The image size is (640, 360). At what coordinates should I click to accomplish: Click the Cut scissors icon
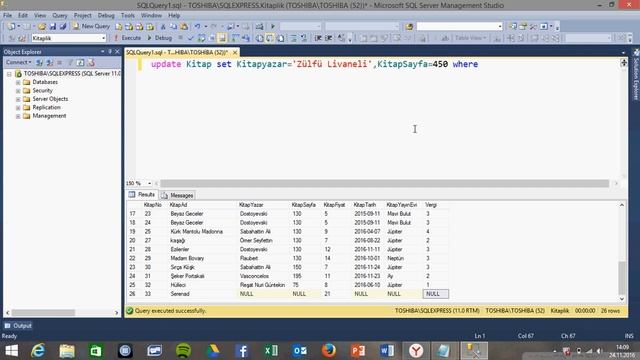pyautogui.click(x=163, y=27)
